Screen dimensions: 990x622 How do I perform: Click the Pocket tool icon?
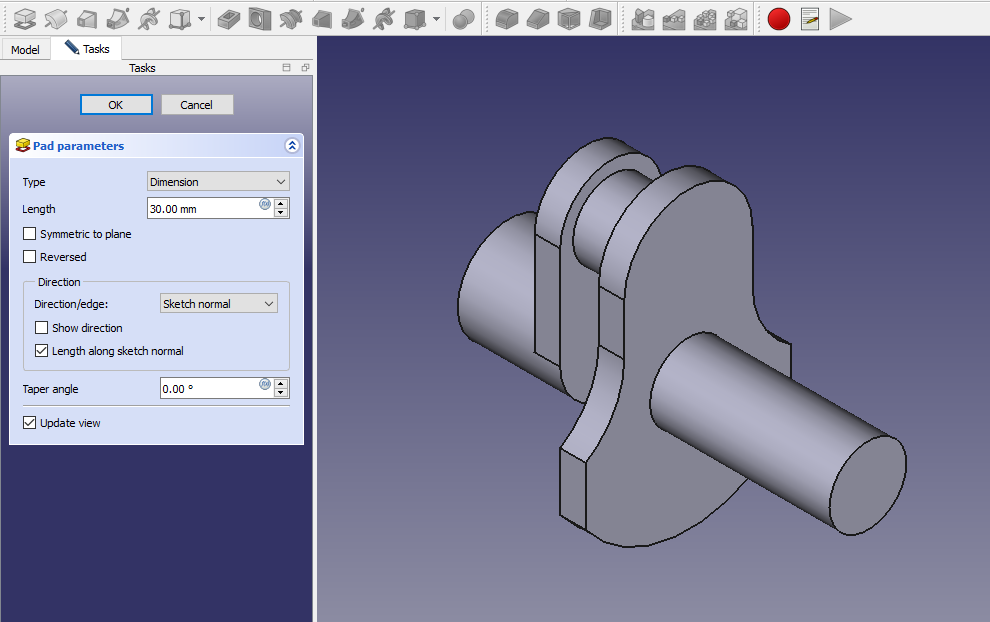tap(228, 18)
